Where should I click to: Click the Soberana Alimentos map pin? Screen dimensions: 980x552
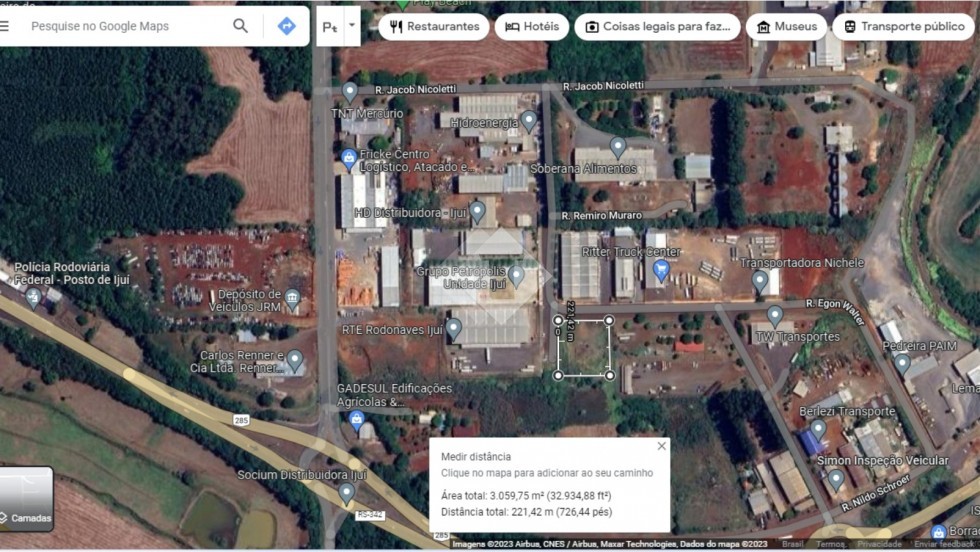[618, 148]
